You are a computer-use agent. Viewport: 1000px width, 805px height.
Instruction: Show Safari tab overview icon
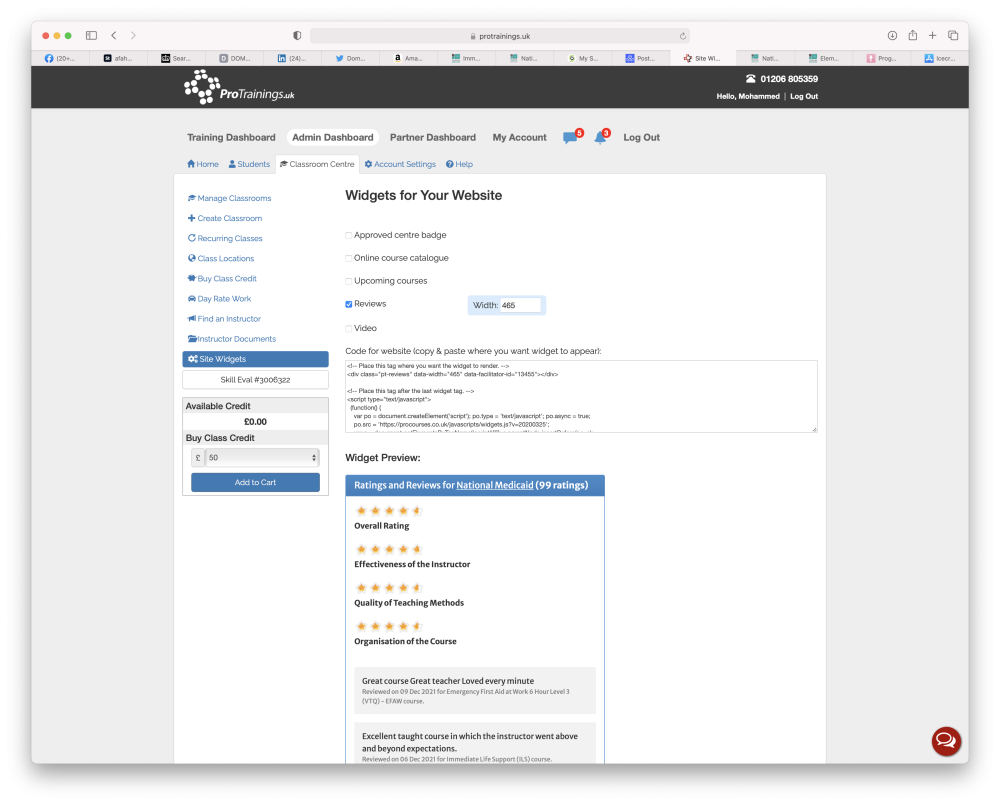(953, 36)
